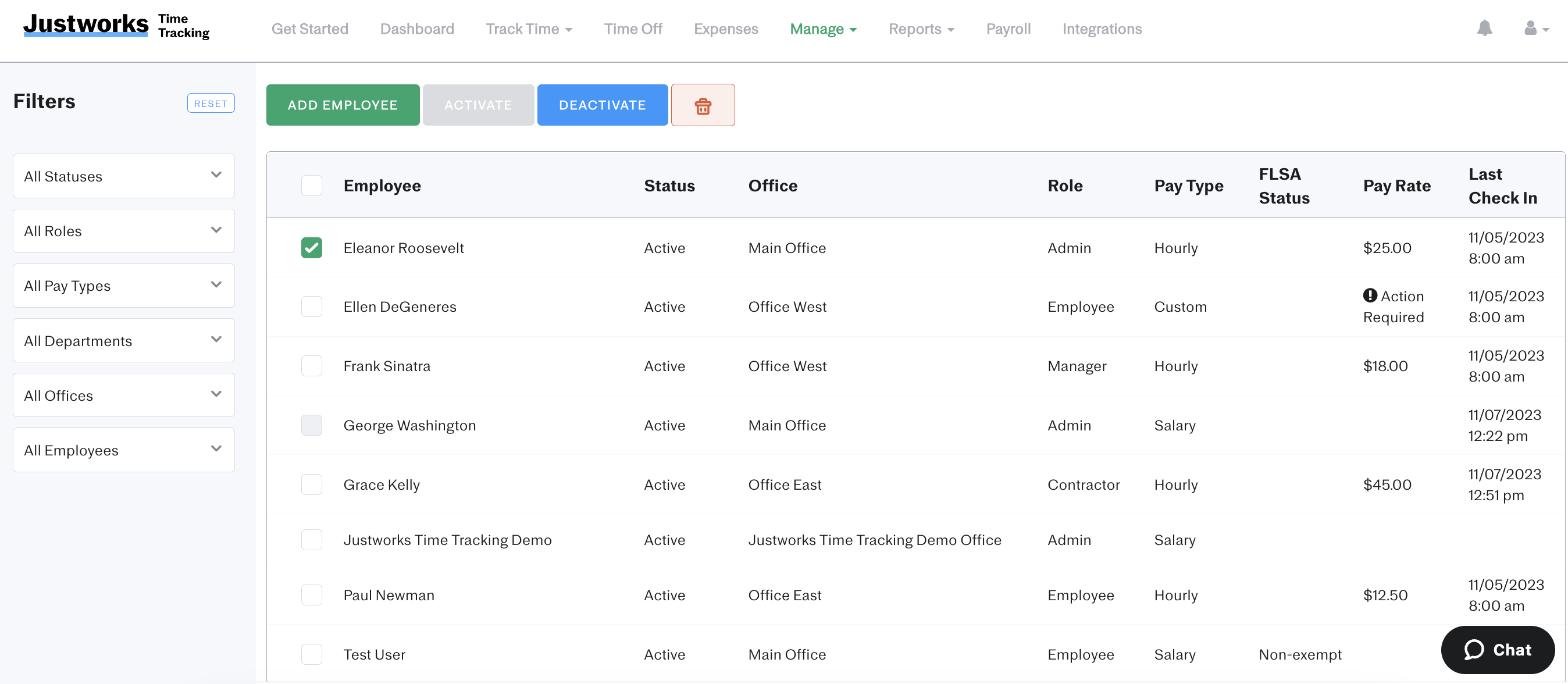
Task: Toggle the select-all employees checkbox
Action: pyautogui.click(x=312, y=186)
